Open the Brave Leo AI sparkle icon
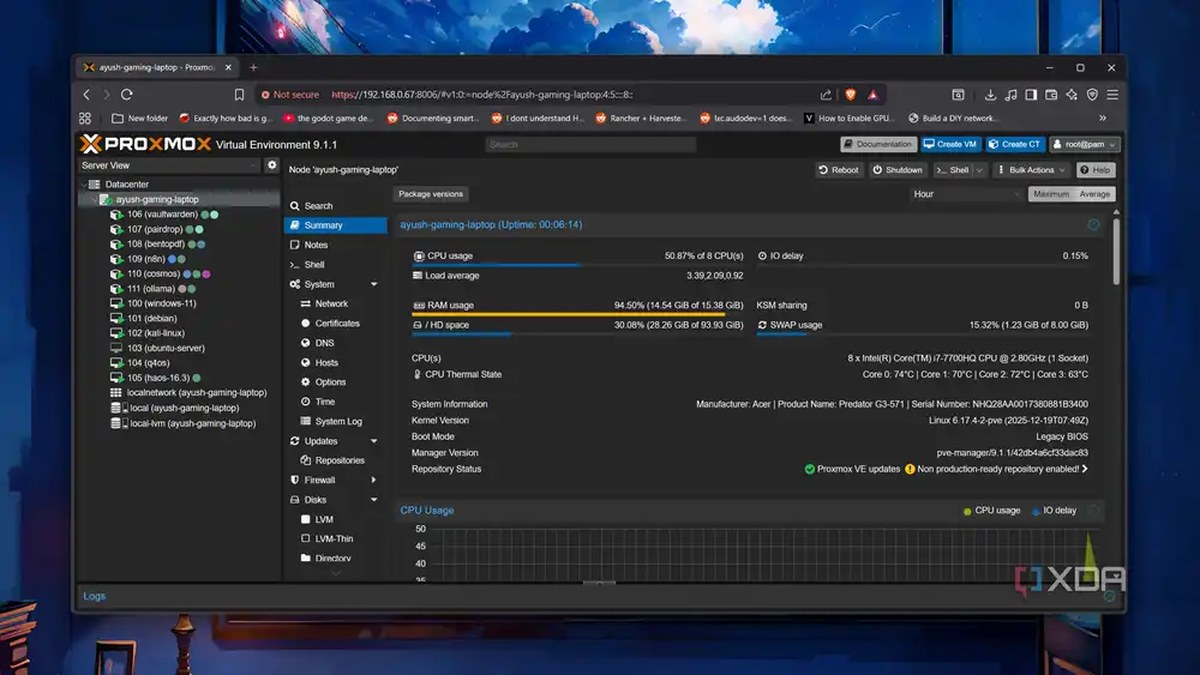The image size is (1200, 675). point(1072,94)
